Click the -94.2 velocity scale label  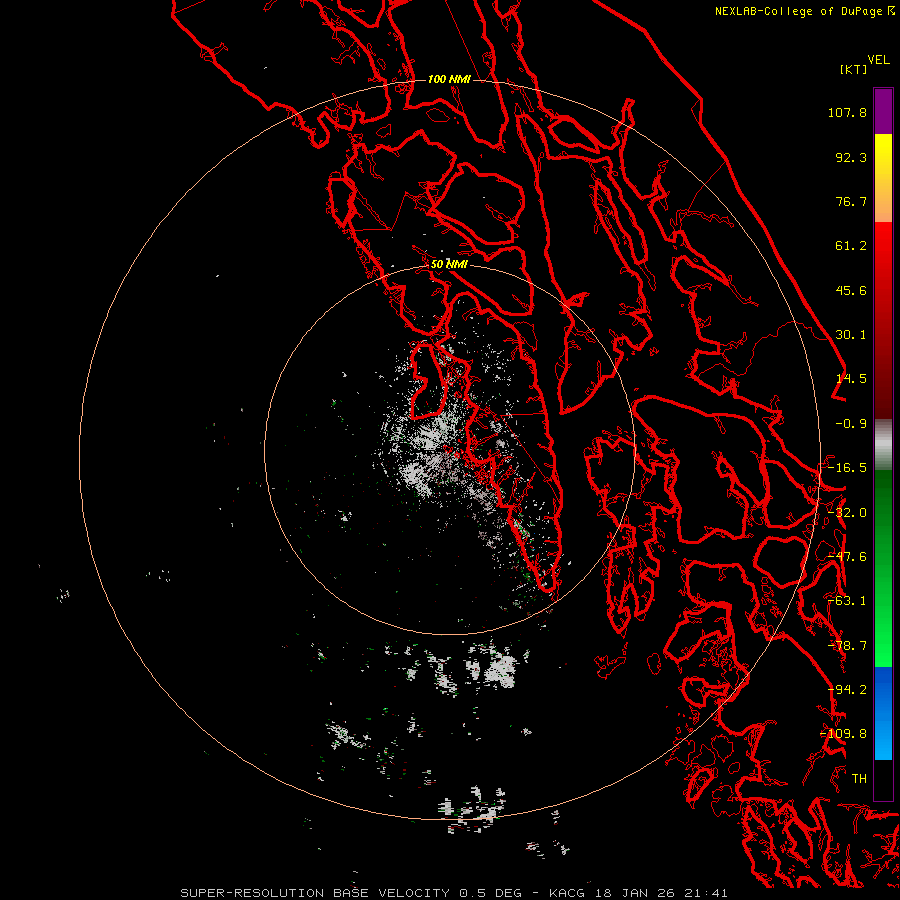[847, 690]
